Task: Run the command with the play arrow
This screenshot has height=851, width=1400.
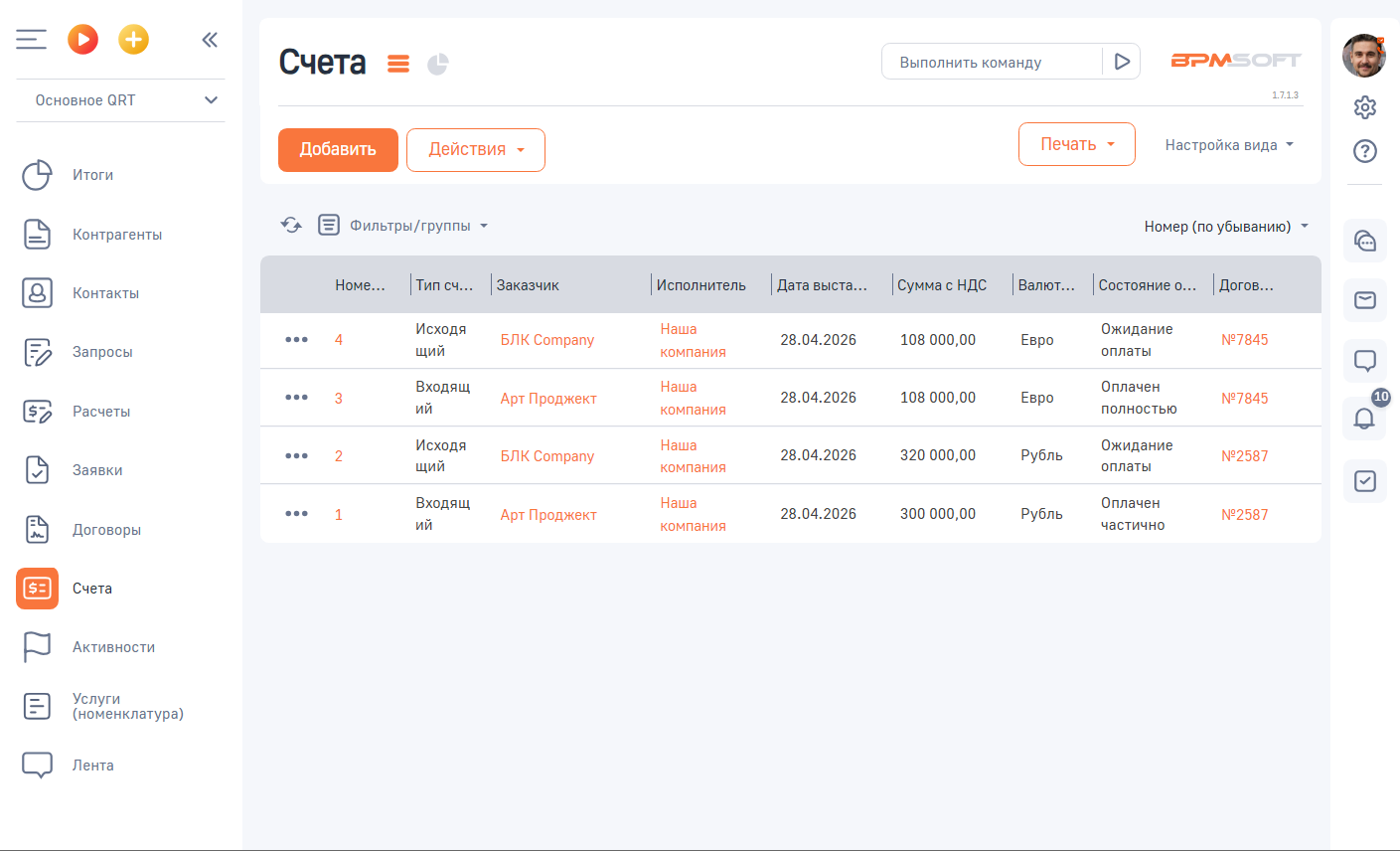Action: (1122, 62)
